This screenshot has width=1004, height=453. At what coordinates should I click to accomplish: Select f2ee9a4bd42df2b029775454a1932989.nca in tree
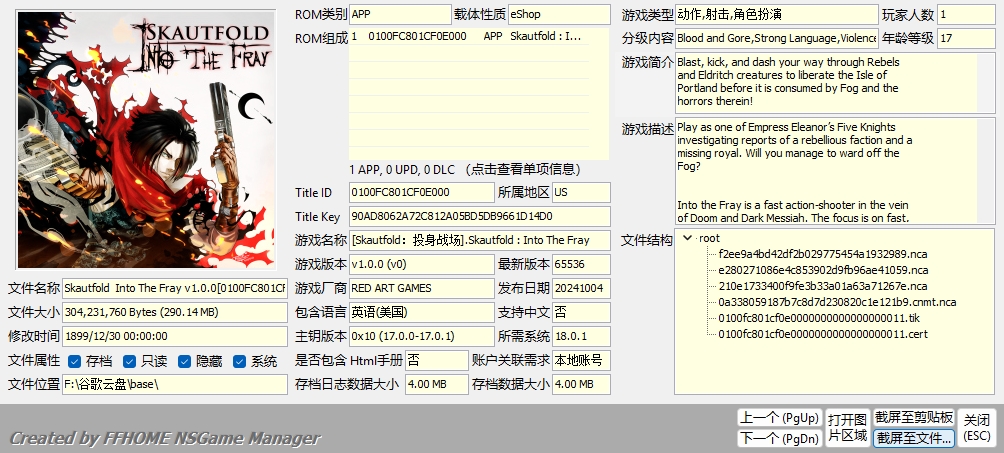pos(823,254)
